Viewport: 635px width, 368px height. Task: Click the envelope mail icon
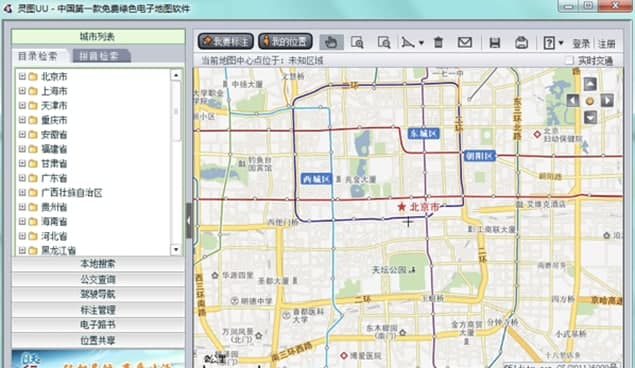[465, 42]
